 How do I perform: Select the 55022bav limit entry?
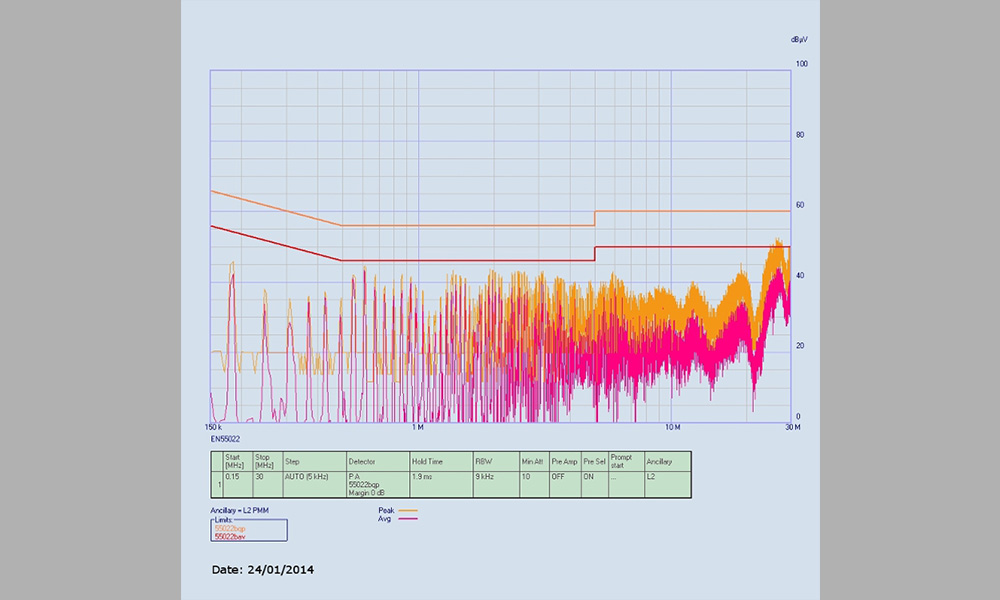(x=230, y=537)
